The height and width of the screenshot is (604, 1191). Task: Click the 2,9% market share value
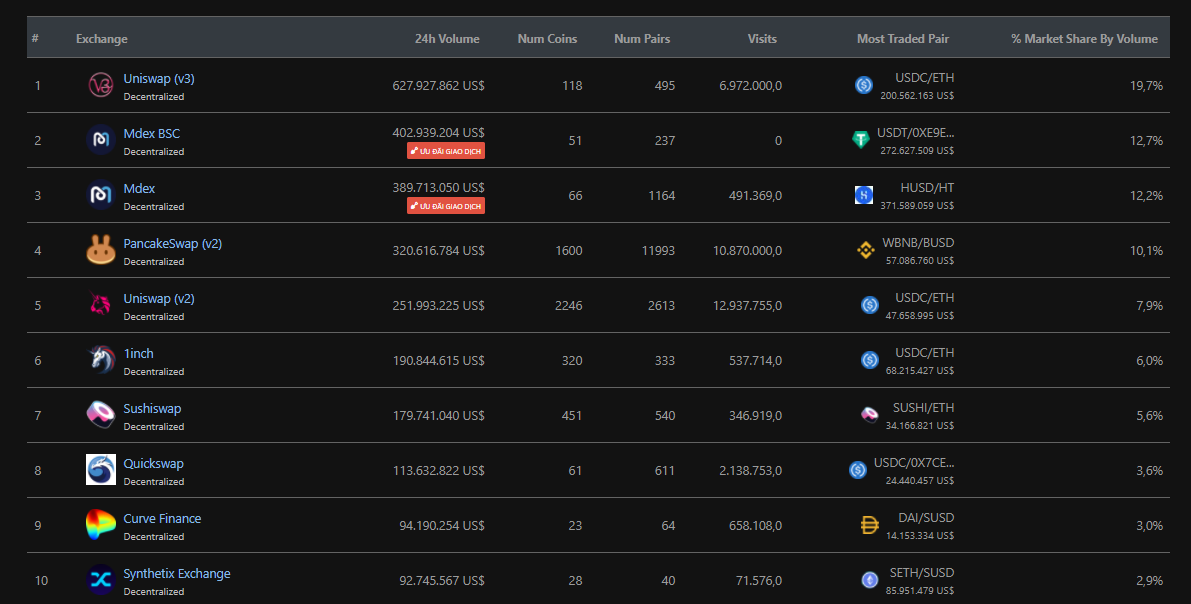[1149, 580]
